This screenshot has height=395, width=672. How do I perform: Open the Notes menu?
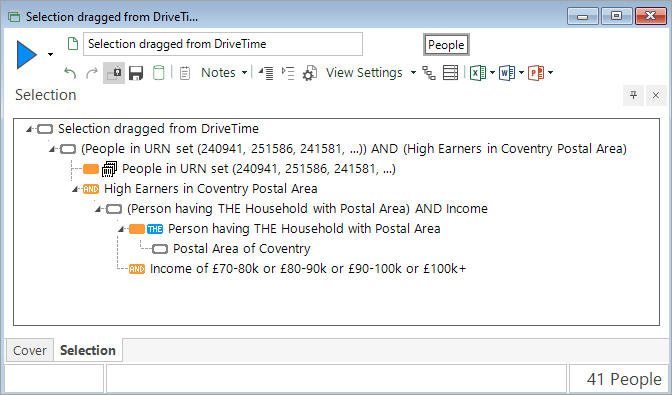[x=218, y=73]
